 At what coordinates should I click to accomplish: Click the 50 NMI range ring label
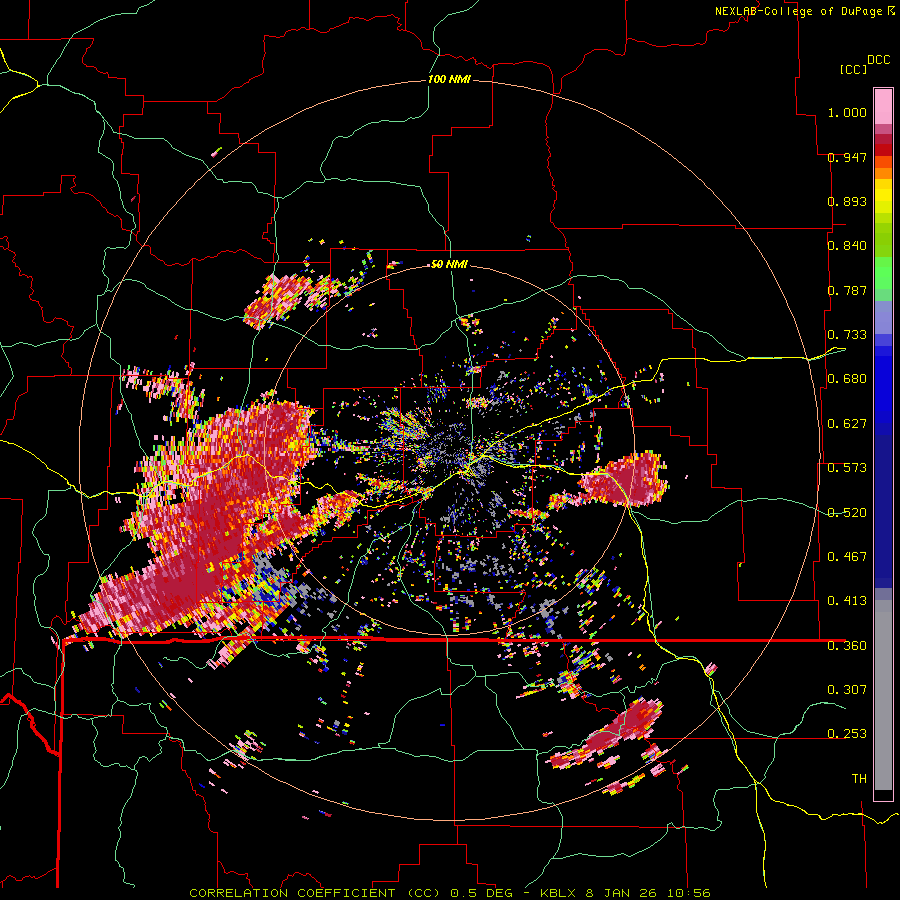tap(449, 264)
